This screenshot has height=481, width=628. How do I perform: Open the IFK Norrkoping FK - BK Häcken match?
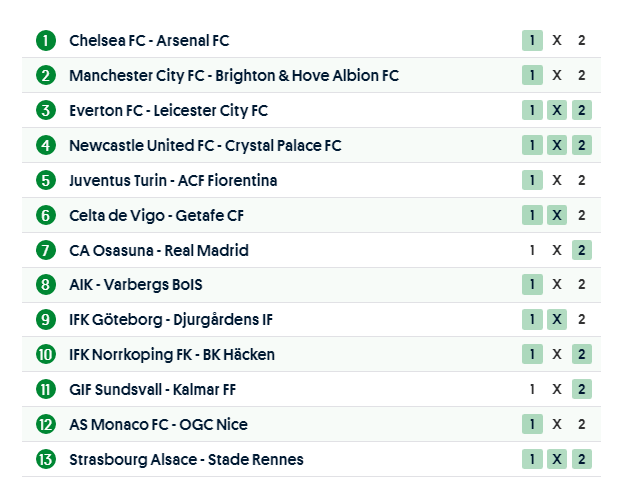point(172,355)
